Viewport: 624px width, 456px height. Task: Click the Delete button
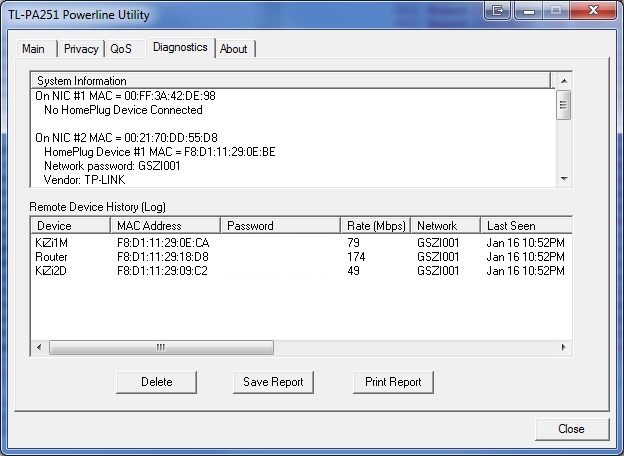tap(156, 382)
